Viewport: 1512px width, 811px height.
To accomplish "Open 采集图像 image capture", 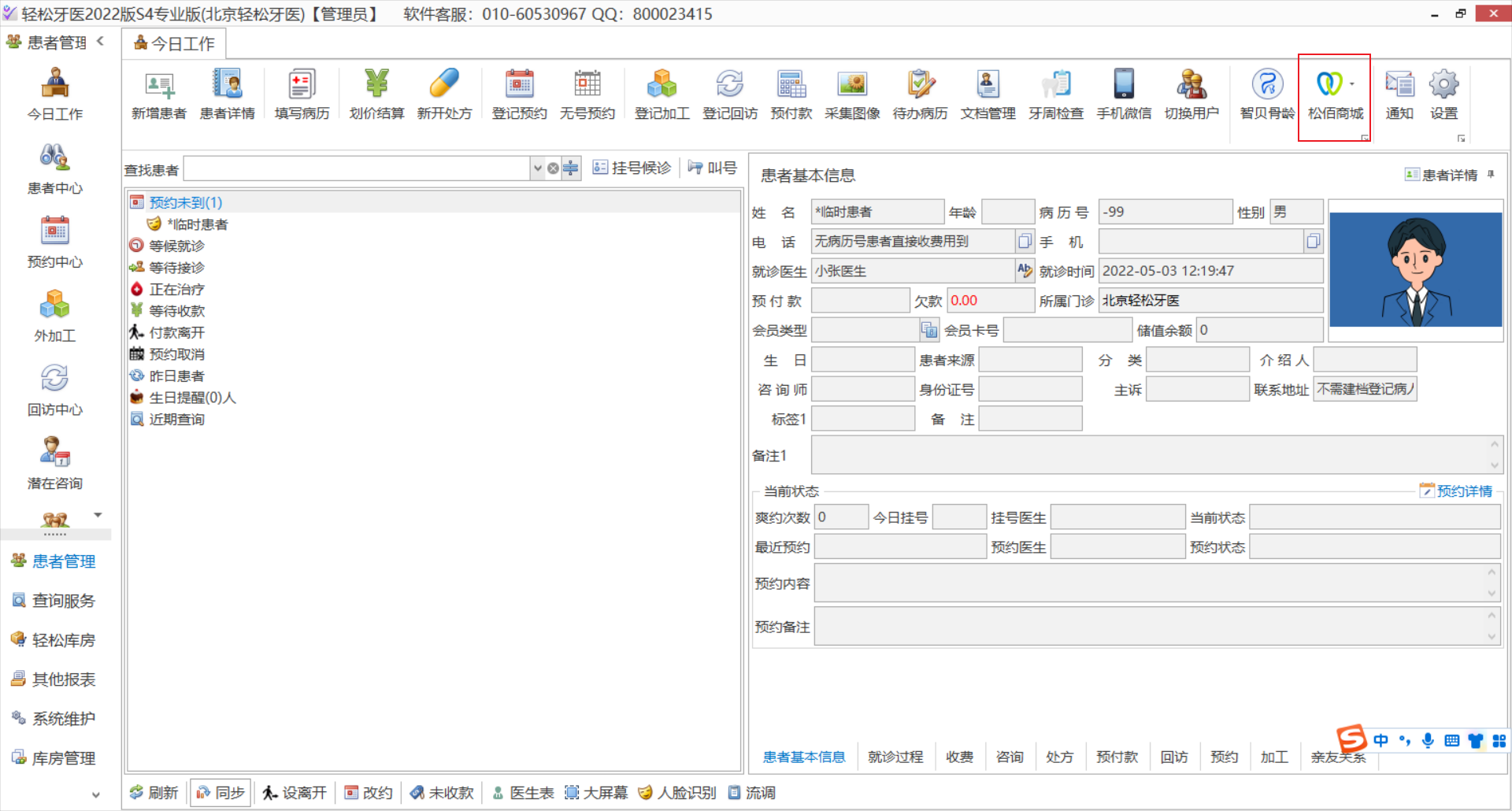I will tap(852, 94).
